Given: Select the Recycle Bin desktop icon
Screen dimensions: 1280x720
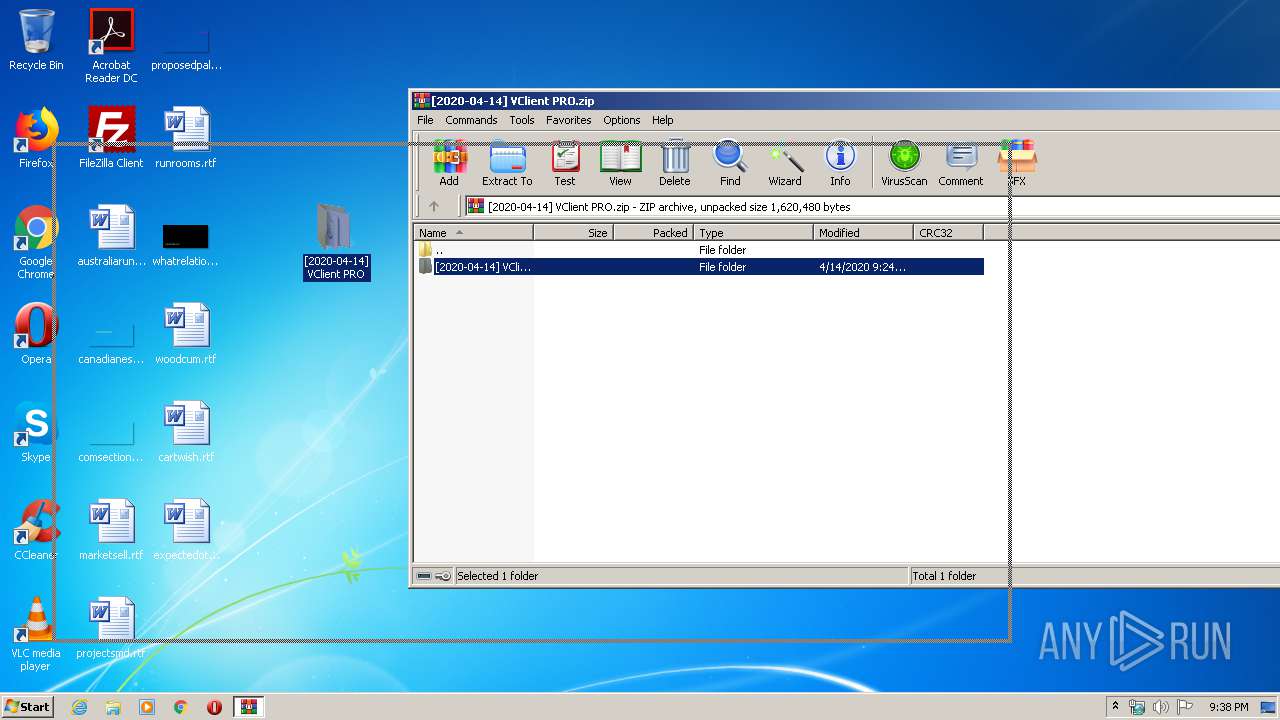Looking at the screenshot, I should [x=36, y=41].
